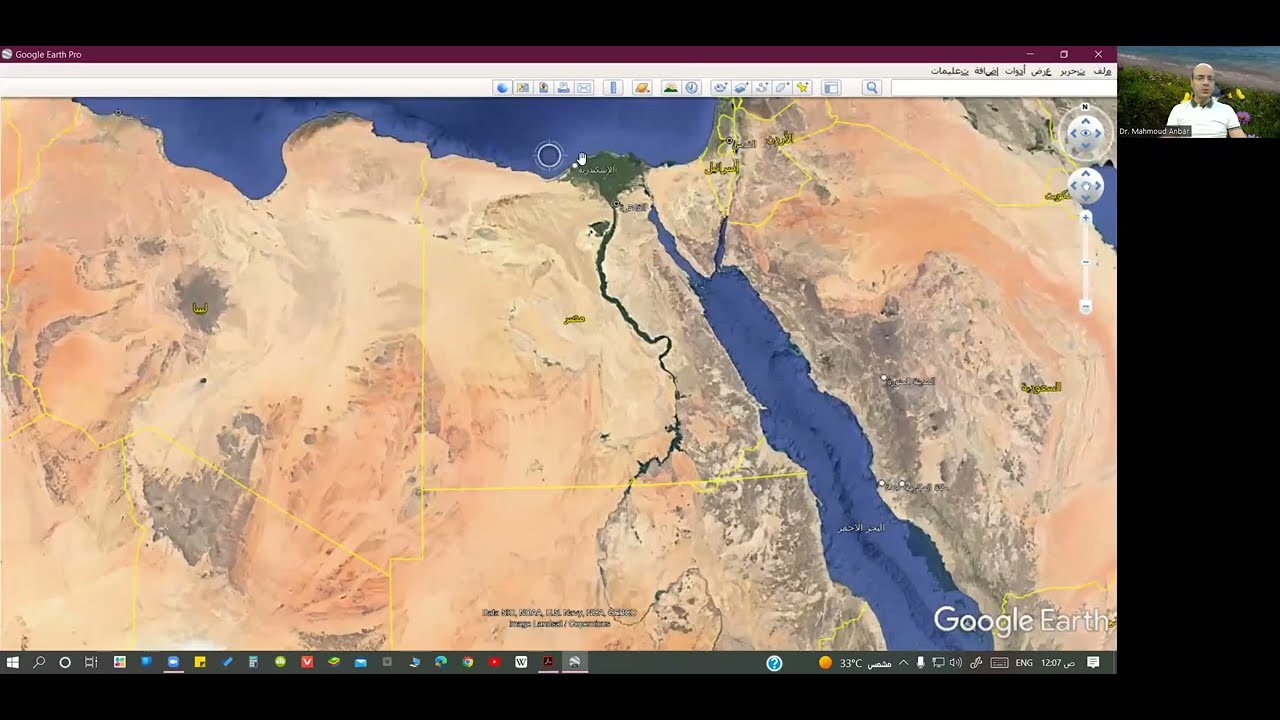Screen dimensions: 1280x720
Task: Open Microsoft Edge from taskbar
Action: coord(441,662)
